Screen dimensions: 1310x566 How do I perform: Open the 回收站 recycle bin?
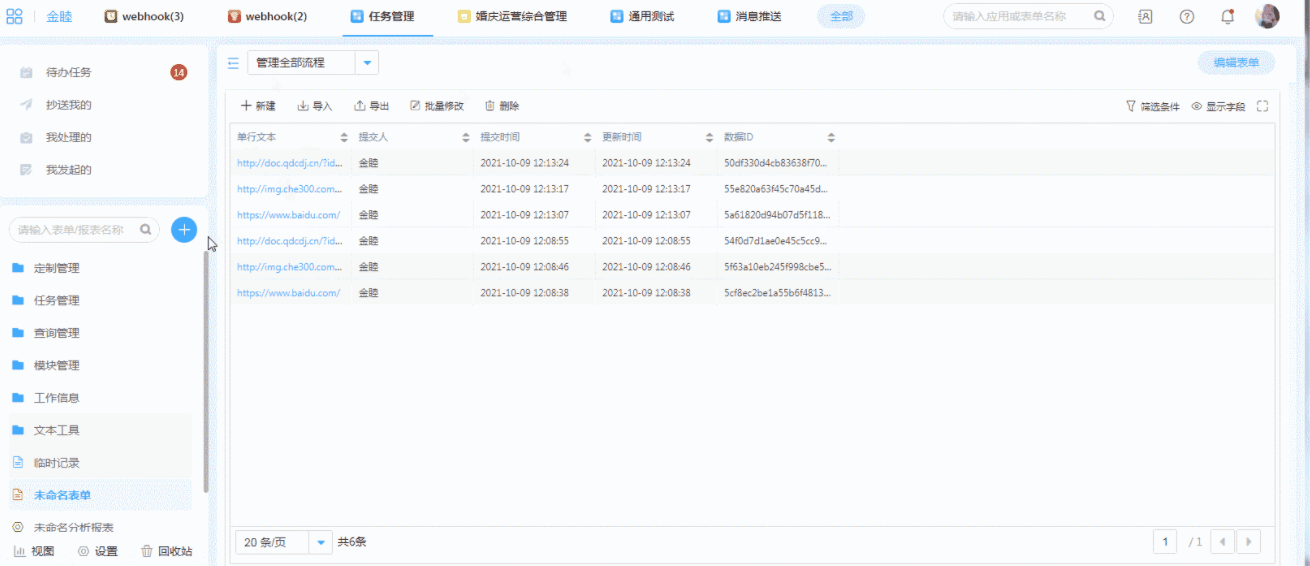coord(166,551)
